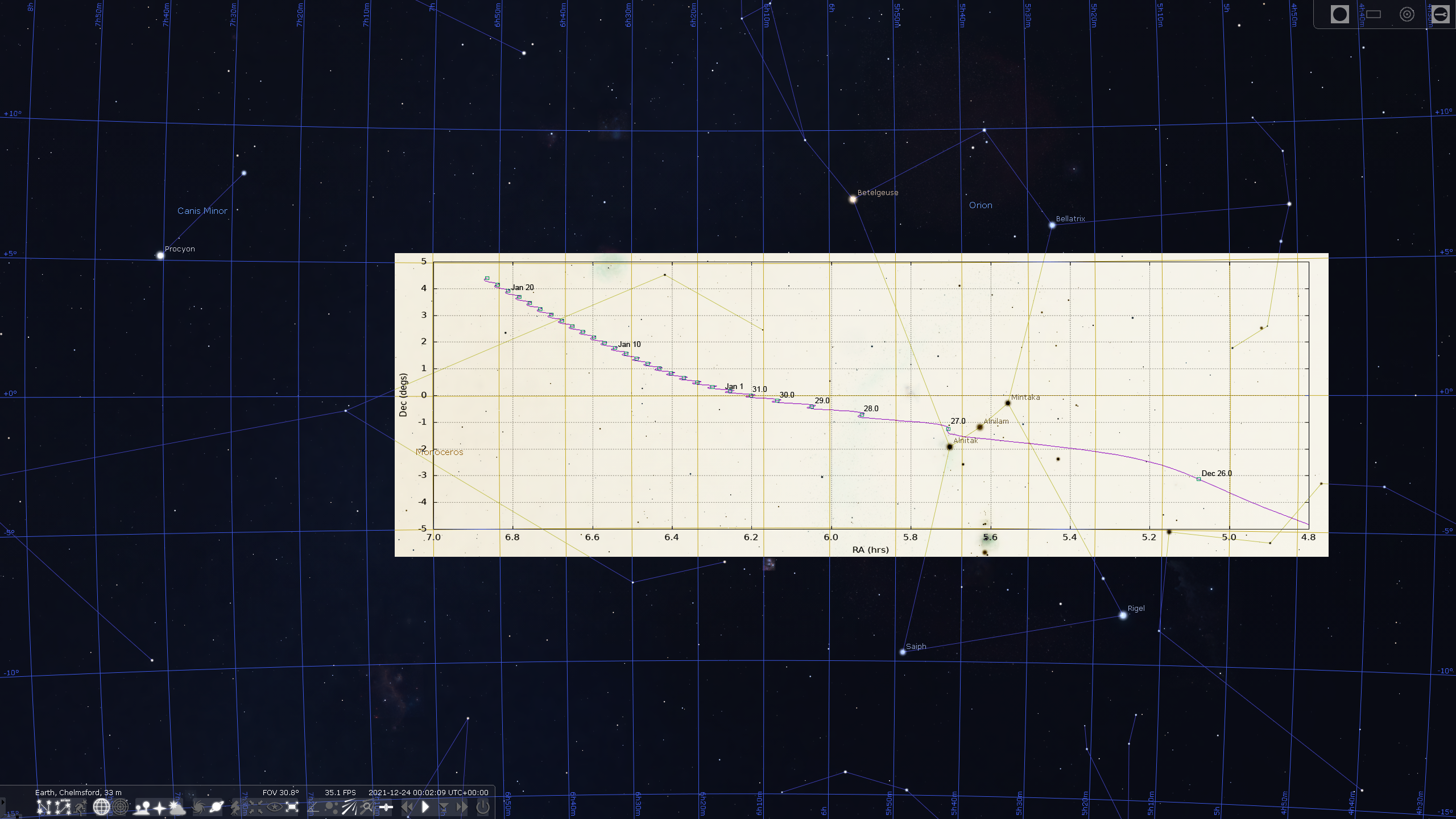Viewport: 1456px width, 819px height.
Task: Increase time speed fast-forward button
Action: pos(462,807)
